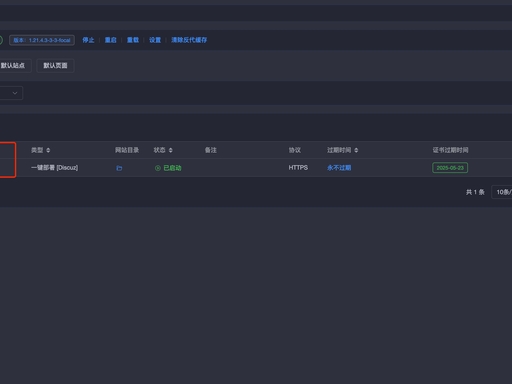This screenshot has width=512, height=384.
Task: Click the version 1.21.4.3-3-3-focal tag
Action: point(42,40)
